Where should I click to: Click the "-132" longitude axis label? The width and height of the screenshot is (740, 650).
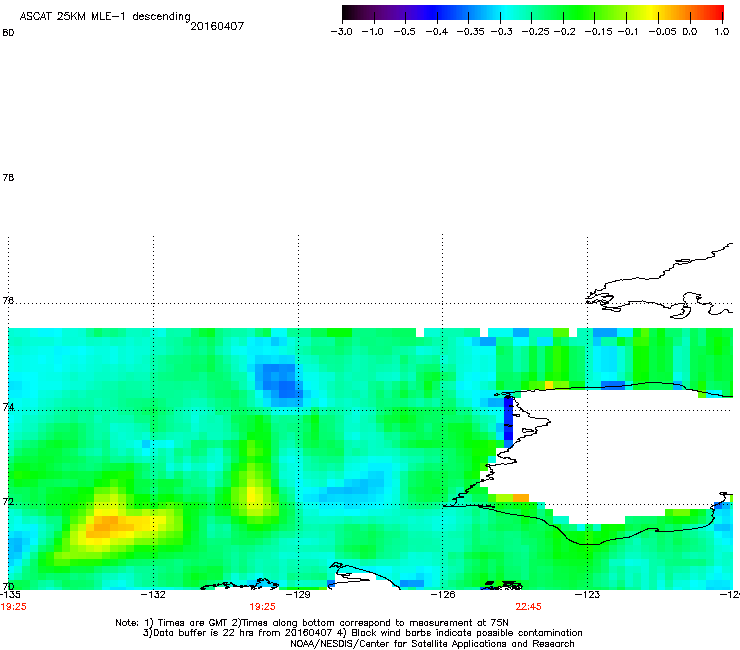point(153,594)
